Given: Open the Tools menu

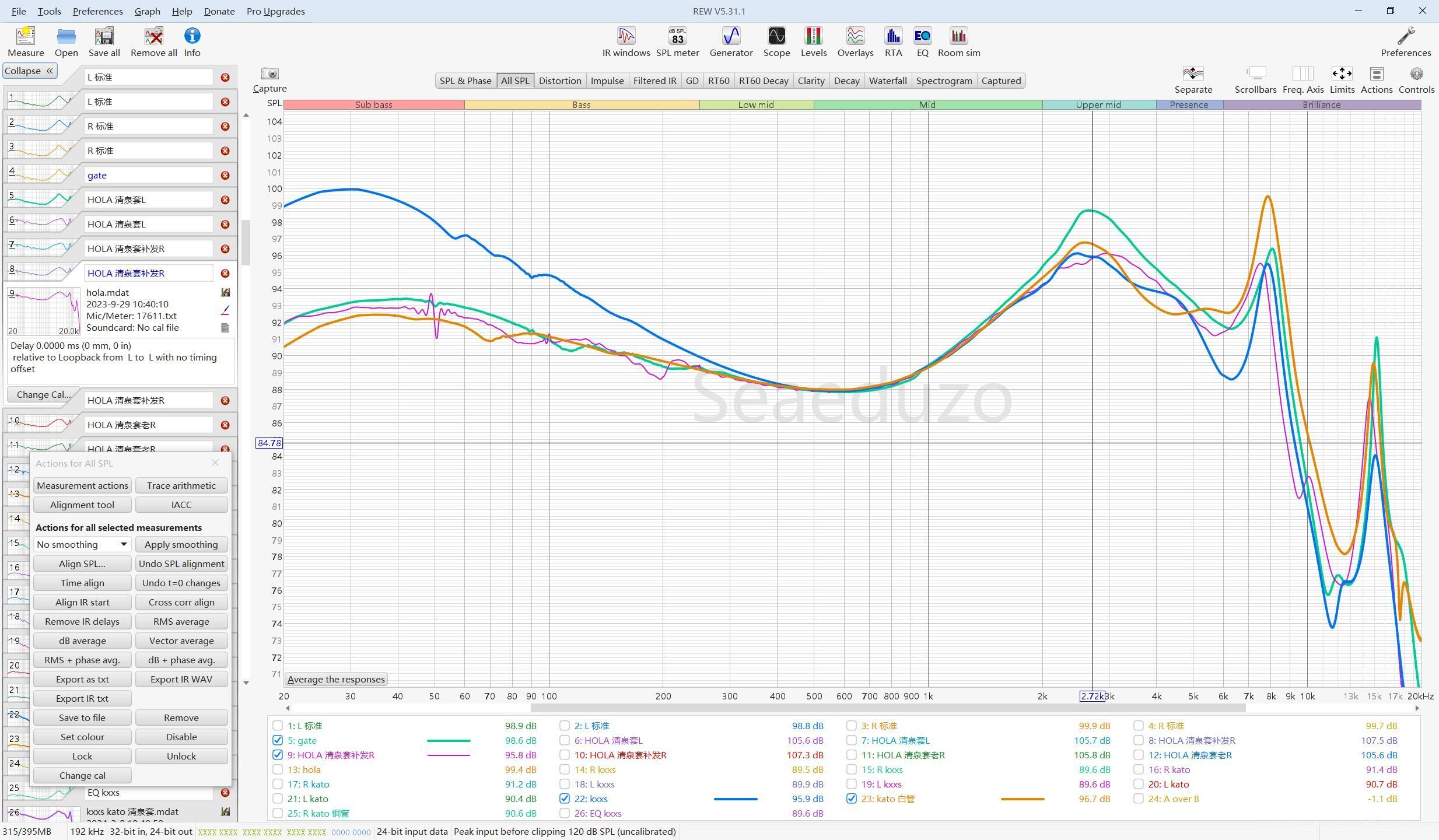Looking at the screenshot, I should pyautogui.click(x=49, y=11).
